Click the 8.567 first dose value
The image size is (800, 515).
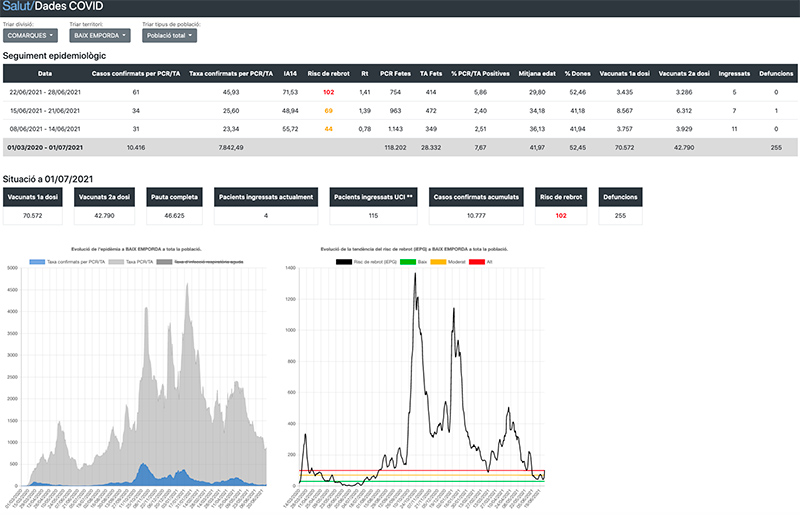[x=624, y=111]
